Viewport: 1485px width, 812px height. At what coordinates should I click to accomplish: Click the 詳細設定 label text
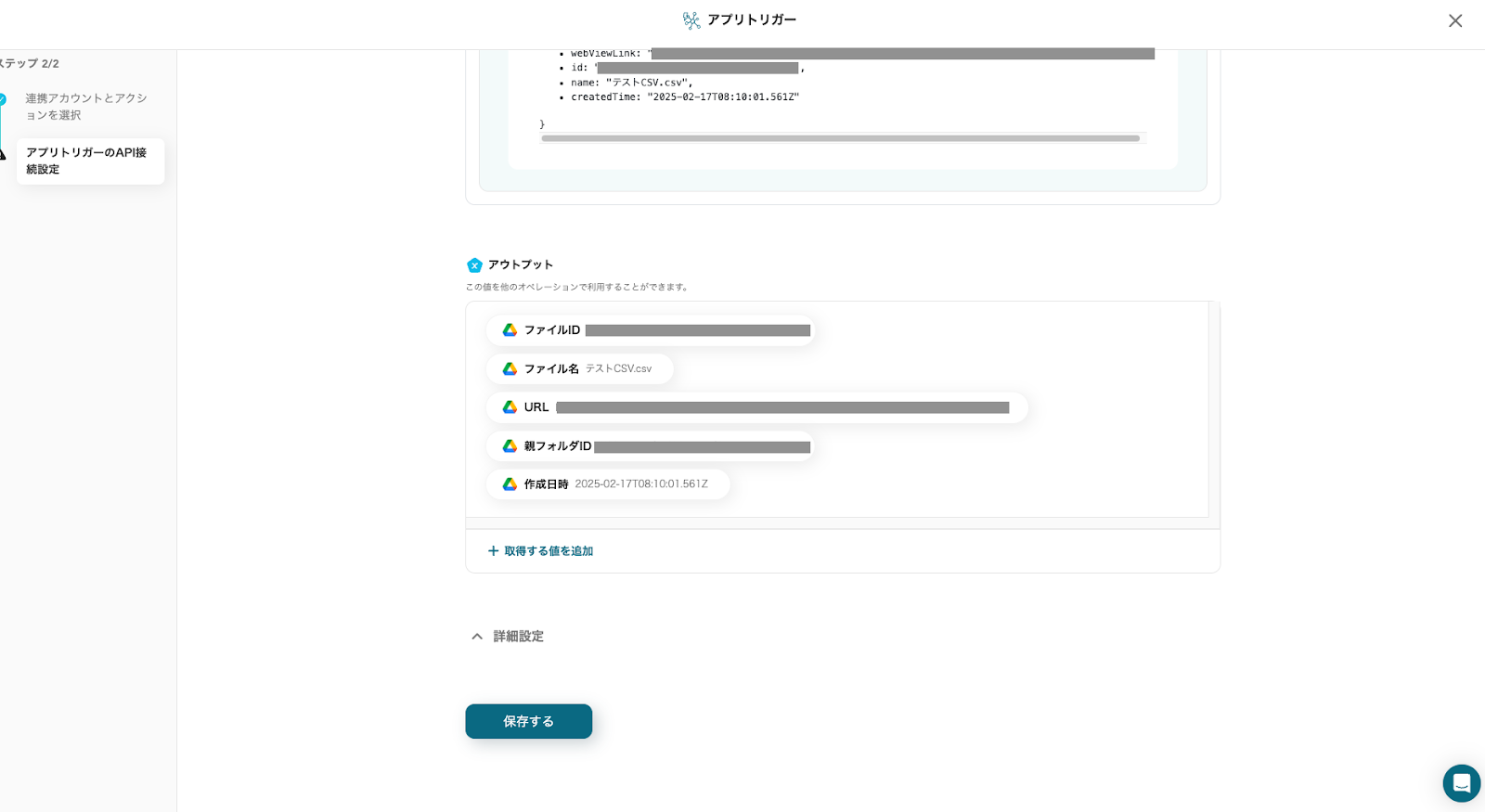point(518,637)
